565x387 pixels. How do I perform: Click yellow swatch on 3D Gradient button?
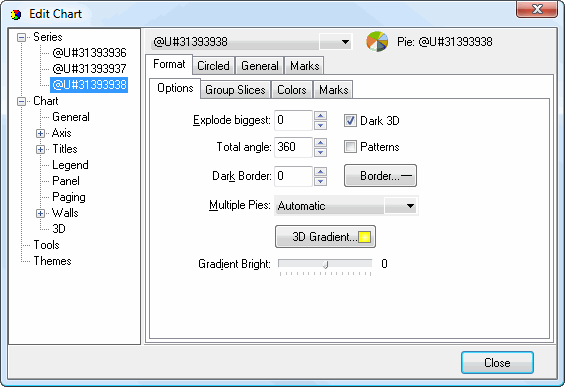pyautogui.click(x=365, y=237)
